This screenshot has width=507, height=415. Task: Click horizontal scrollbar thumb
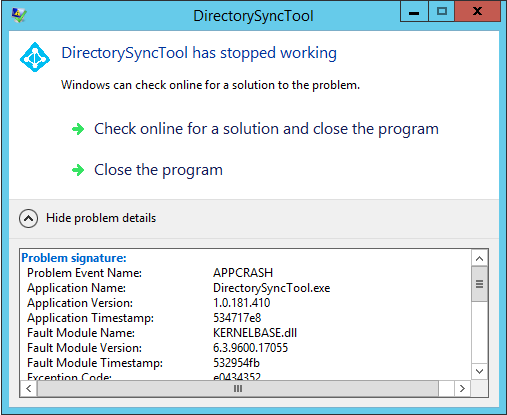[x=238, y=389]
